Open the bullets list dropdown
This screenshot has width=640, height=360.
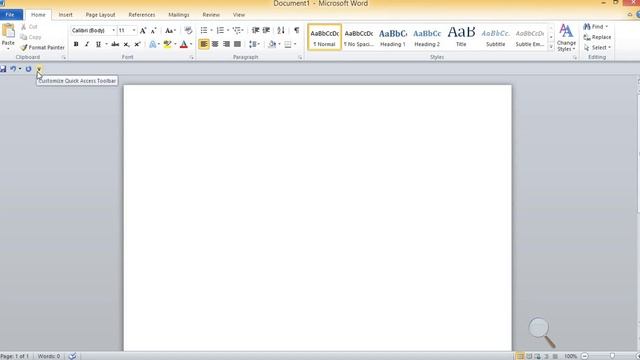click(x=211, y=31)
